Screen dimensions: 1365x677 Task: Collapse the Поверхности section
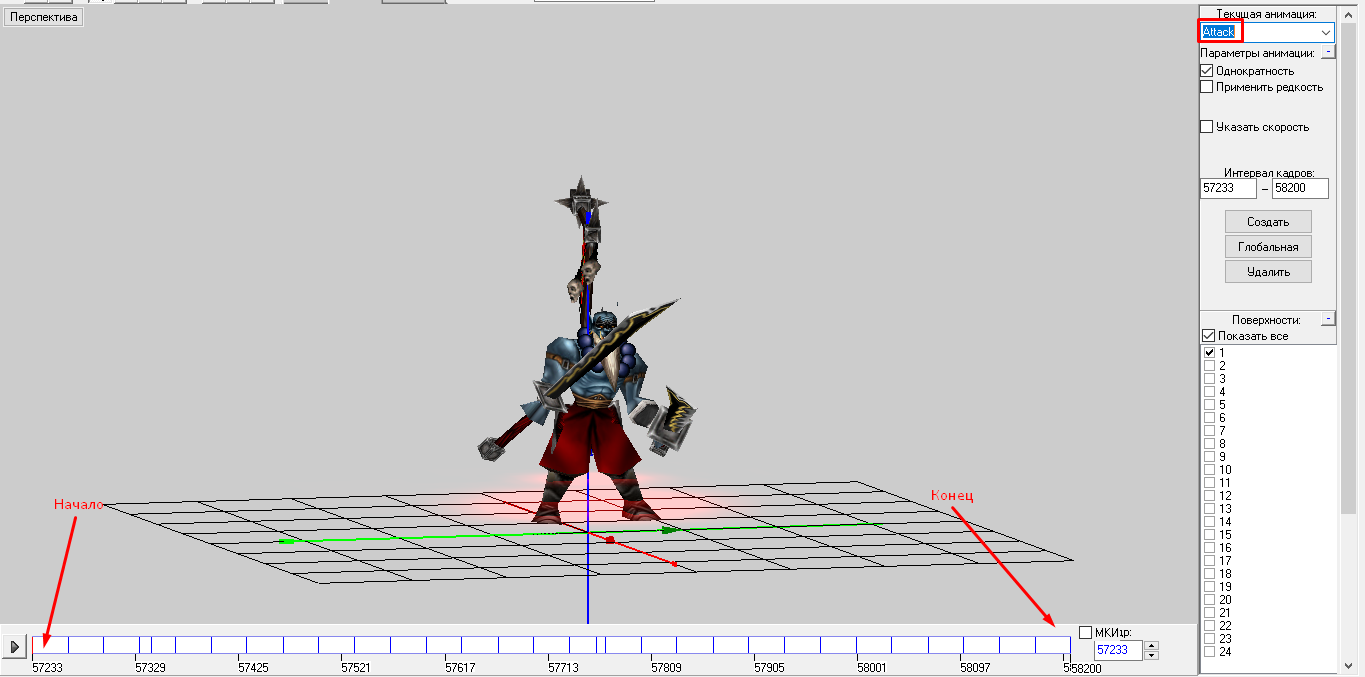pyautogui.click(x=1328, y=319)
